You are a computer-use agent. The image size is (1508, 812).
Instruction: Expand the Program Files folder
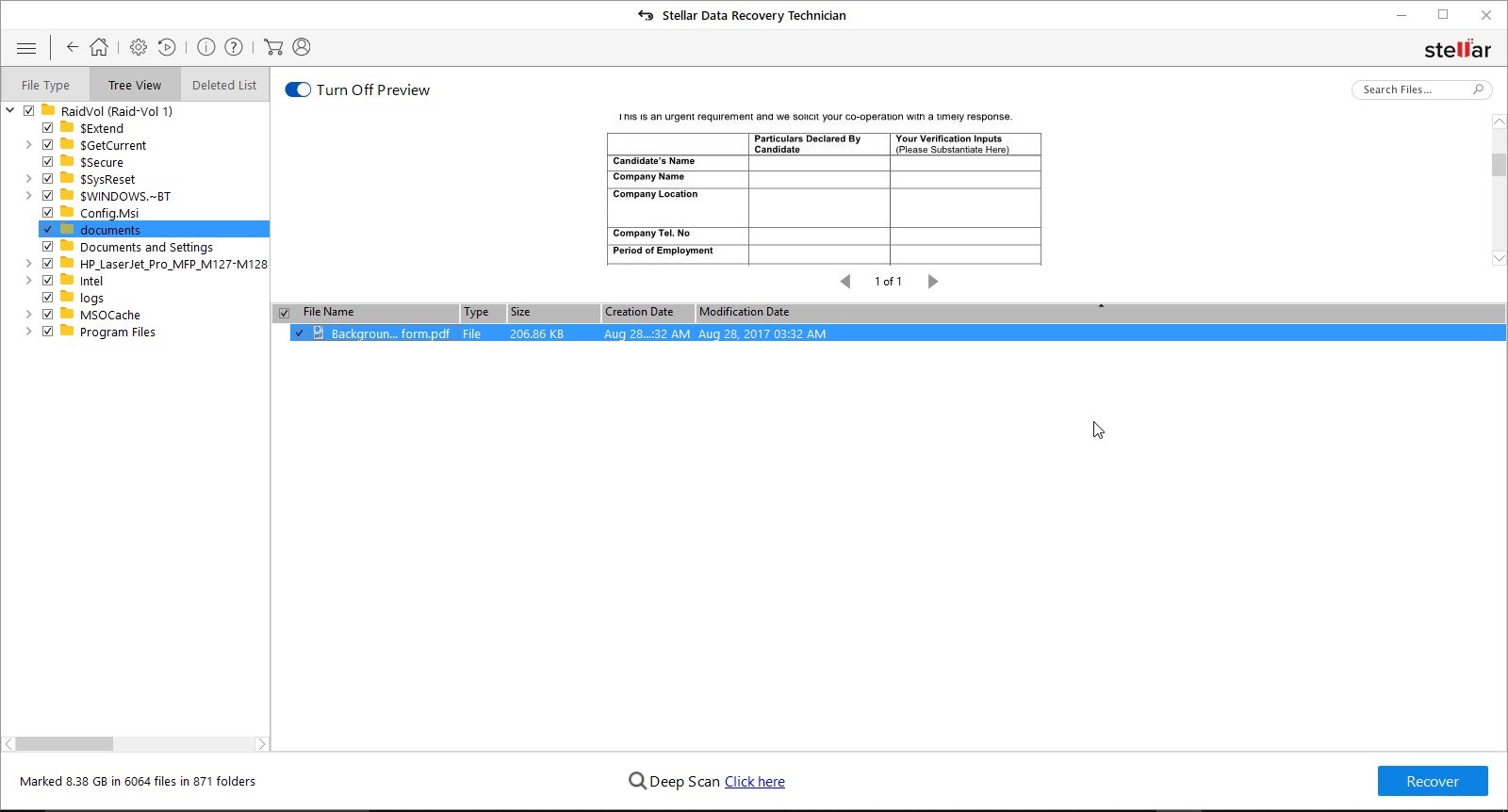(28, 332)
